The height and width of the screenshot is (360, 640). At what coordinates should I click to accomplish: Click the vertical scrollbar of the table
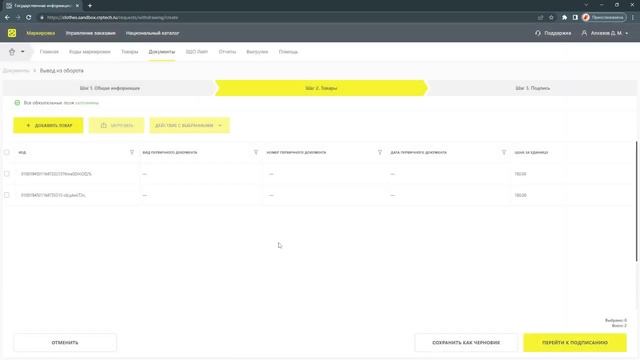pyautogui.click(x=636, y=201)
